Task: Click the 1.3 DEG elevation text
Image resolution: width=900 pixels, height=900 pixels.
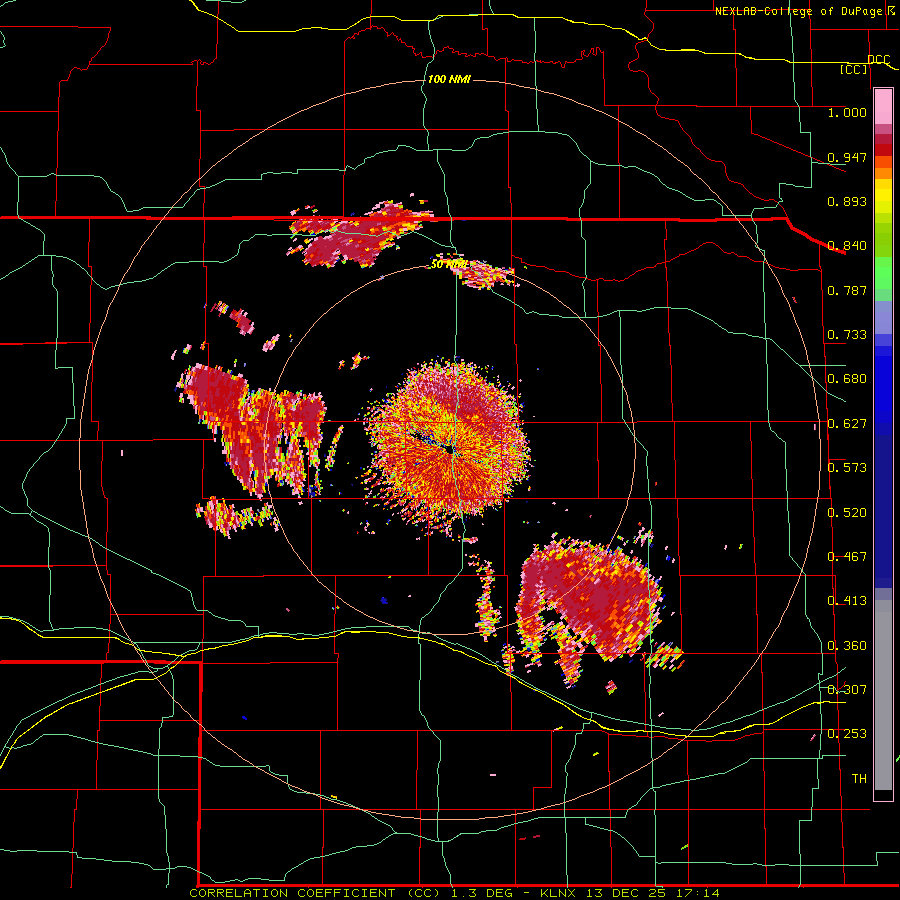Action: click(483, 893)
